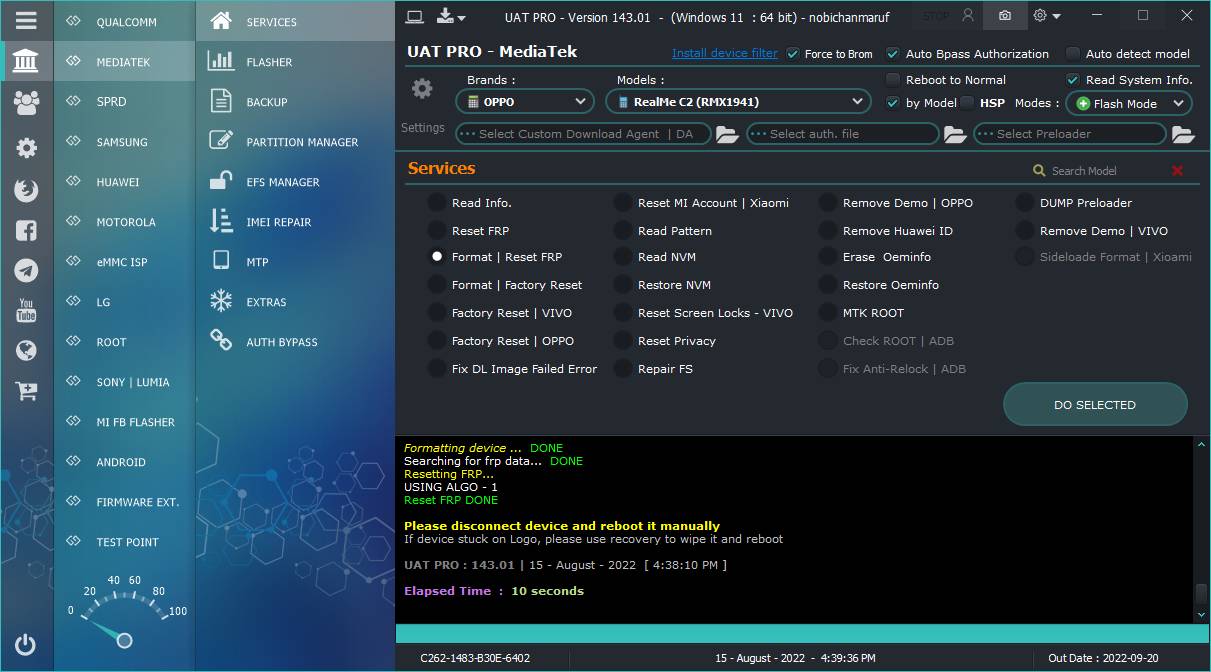This screenshot has height=672, width=1211.
Task: Open the Facebook sidebar icon
Action: [x=26, y=230]
